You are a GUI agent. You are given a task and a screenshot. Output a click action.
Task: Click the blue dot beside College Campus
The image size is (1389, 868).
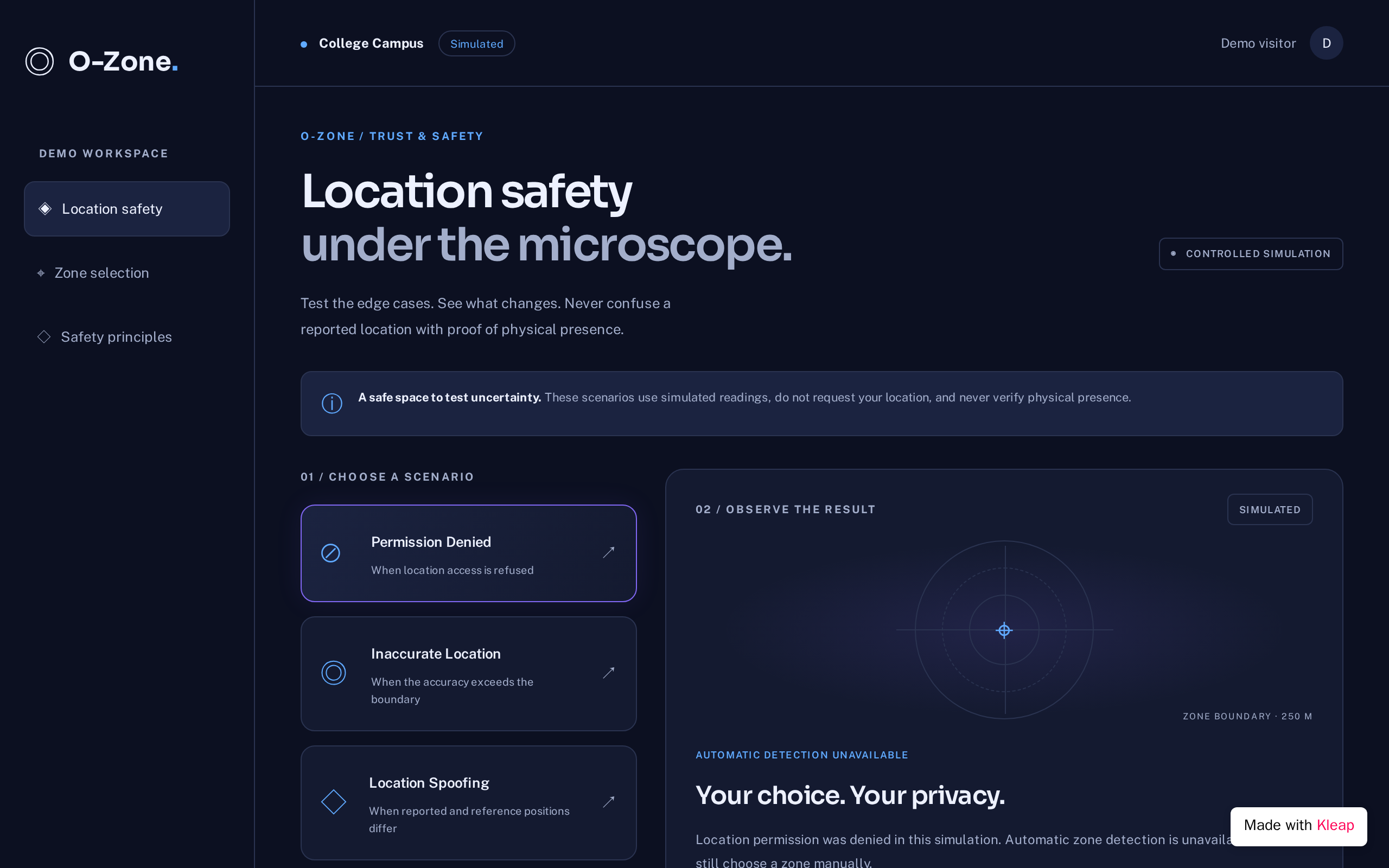pos(304,44)
